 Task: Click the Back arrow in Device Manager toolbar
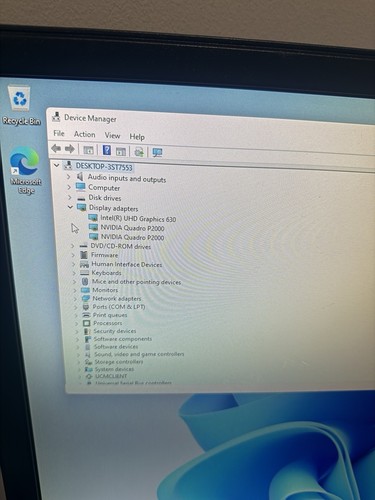(x=56, y=149)
